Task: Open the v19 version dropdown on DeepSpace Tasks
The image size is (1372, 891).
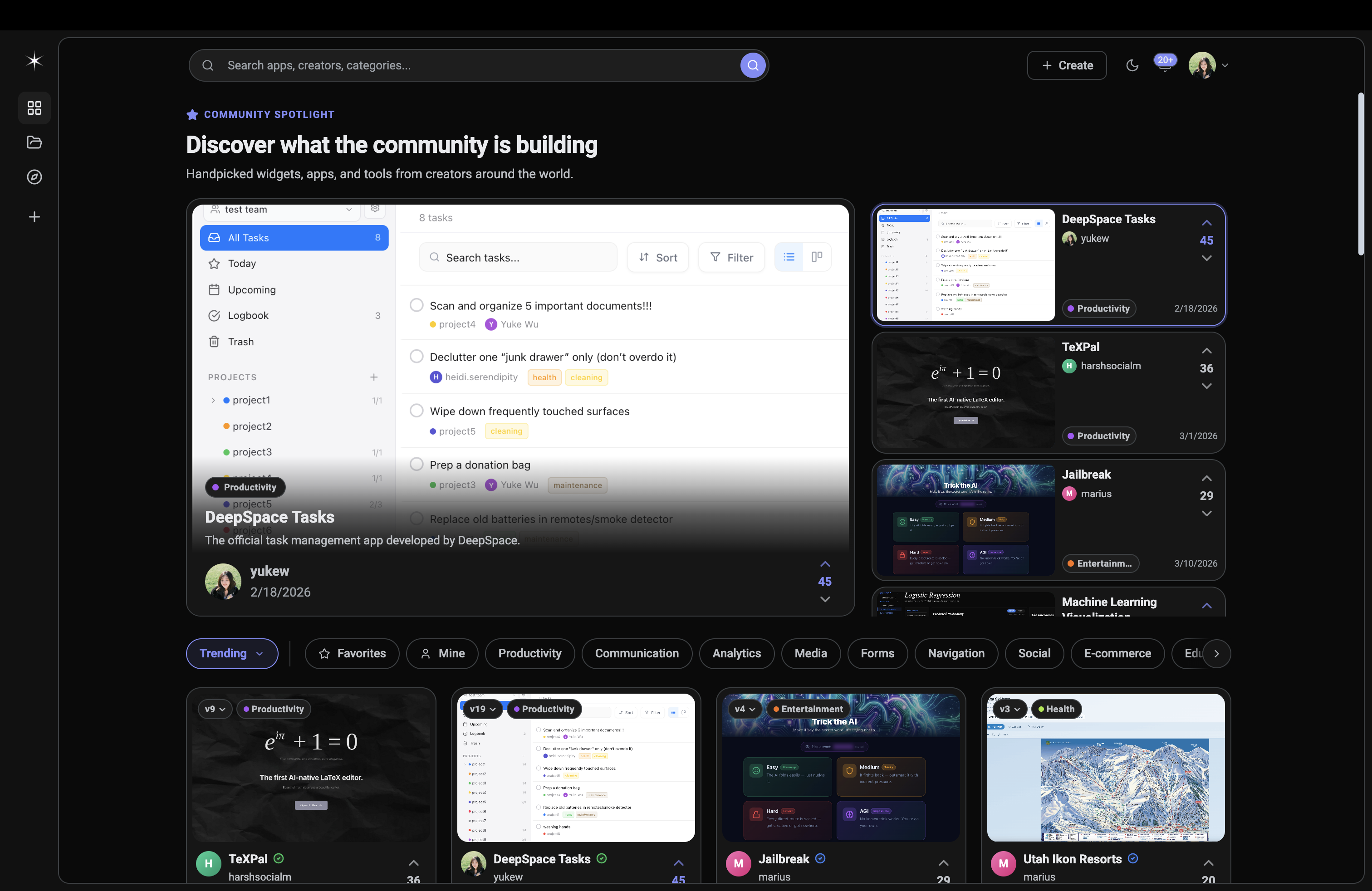Action: pos(482,709)
